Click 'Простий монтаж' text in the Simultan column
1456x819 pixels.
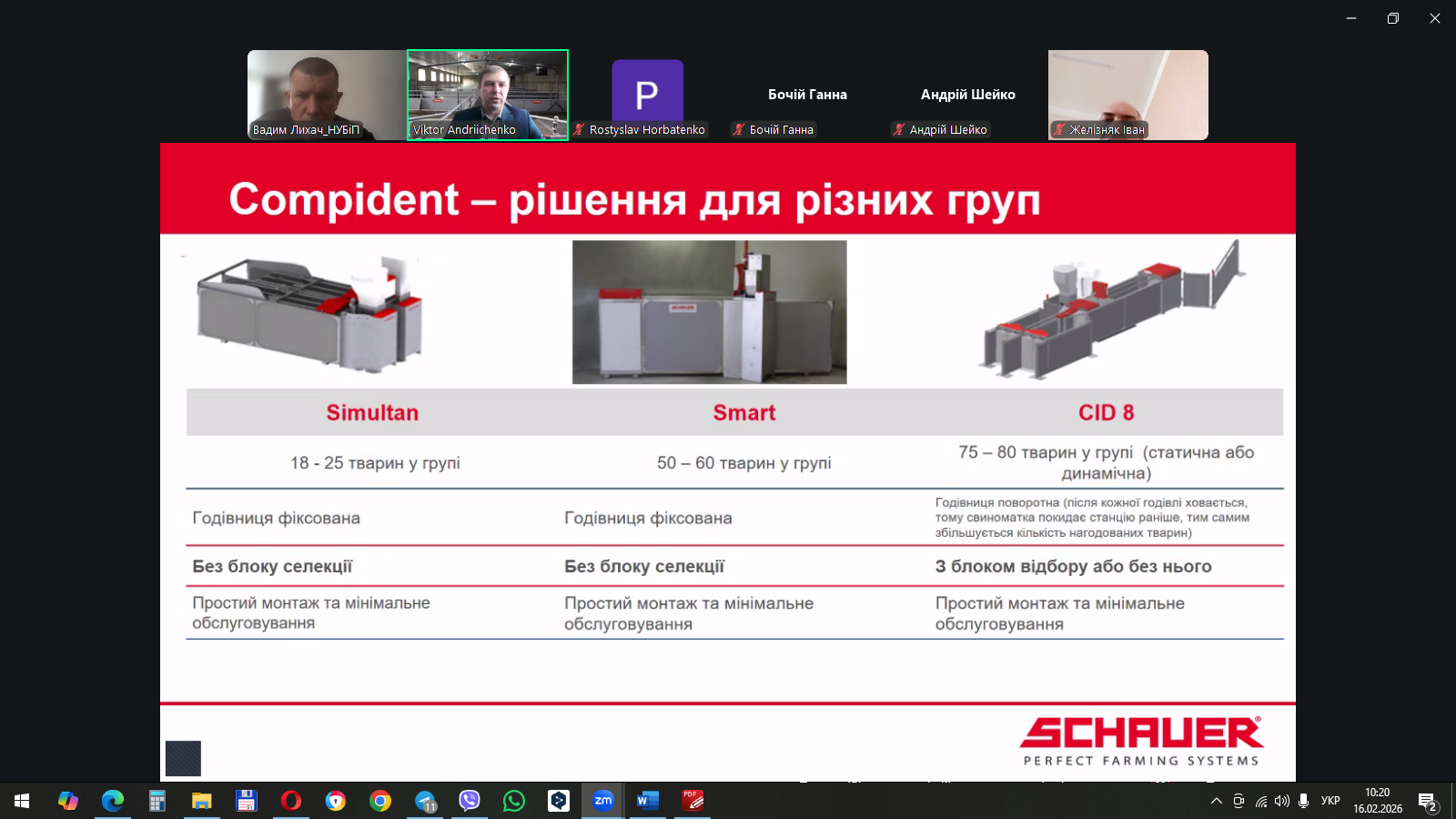click(x=311, y=612)
